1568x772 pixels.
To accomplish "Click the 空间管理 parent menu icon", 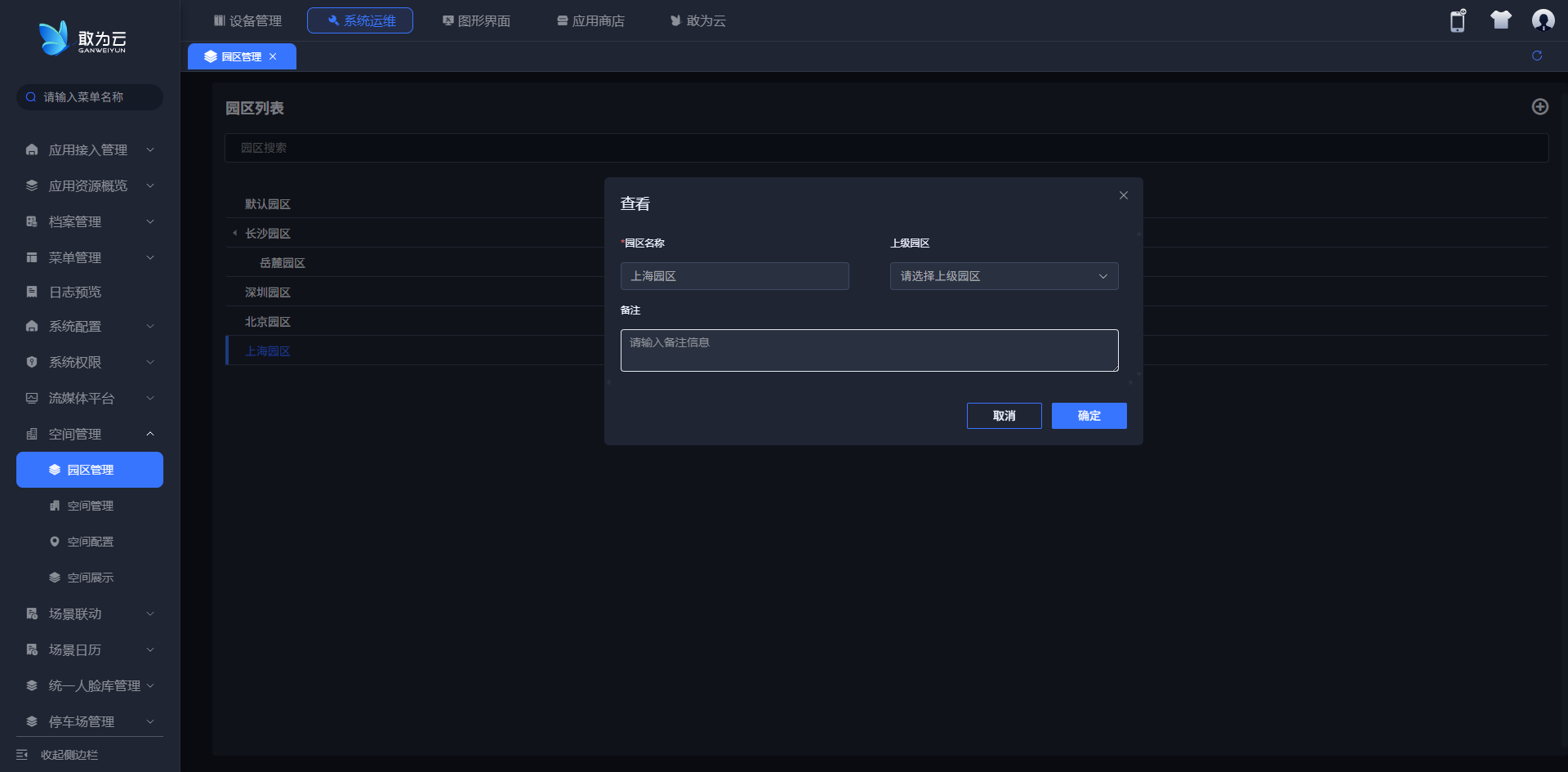I will pyautogui.click(x=32, y=434).
